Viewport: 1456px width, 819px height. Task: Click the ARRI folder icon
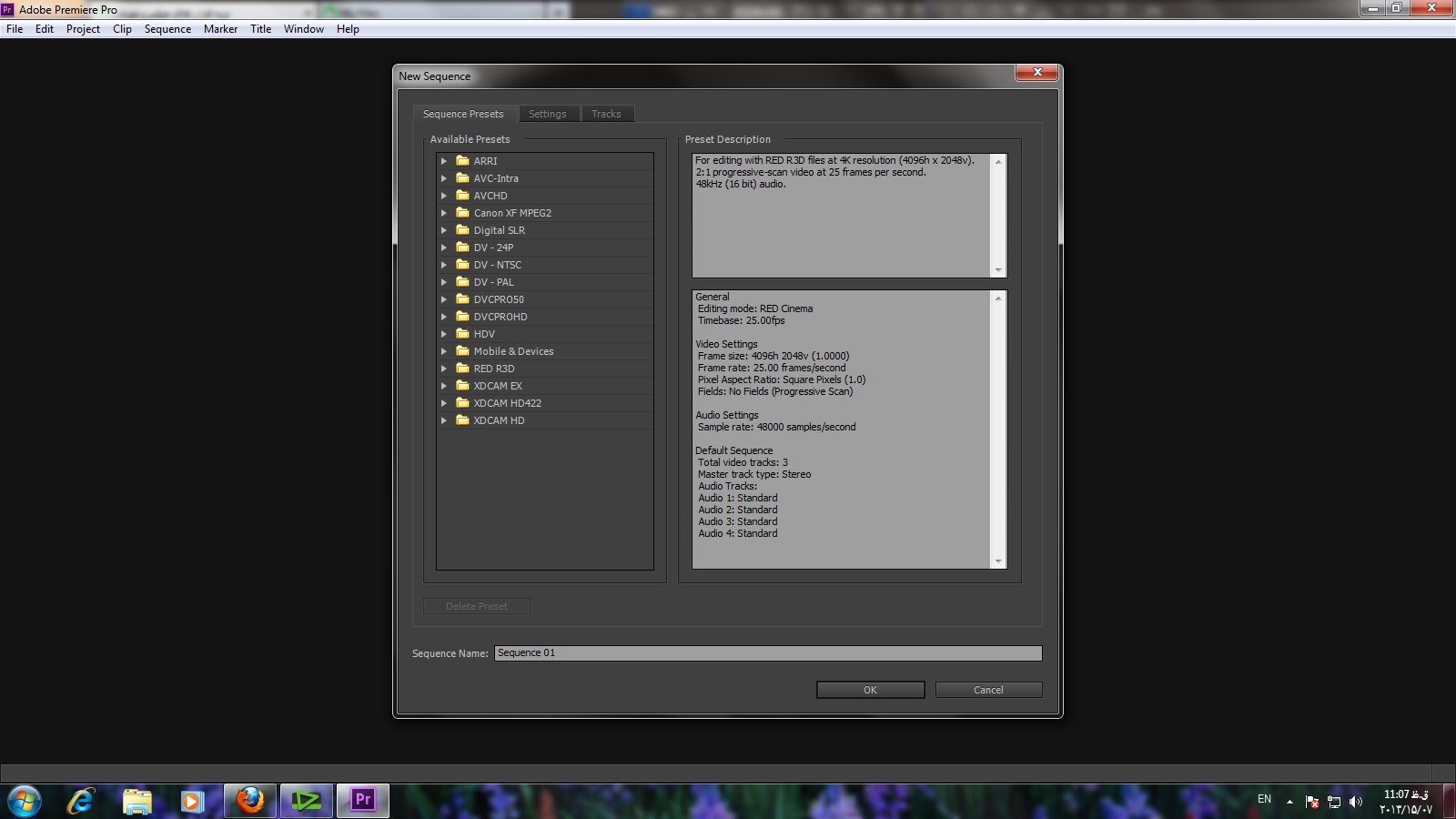pos(462,160)
